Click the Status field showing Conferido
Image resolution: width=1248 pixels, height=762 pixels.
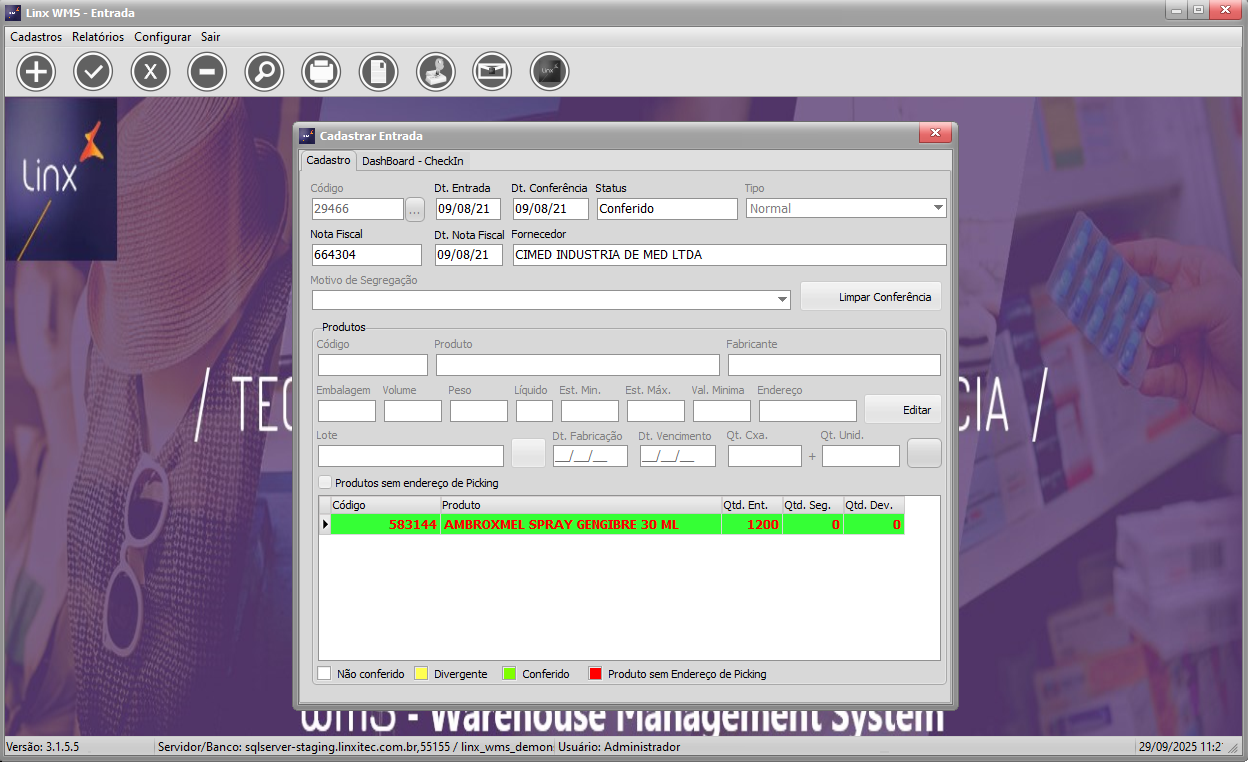(667, 209)
